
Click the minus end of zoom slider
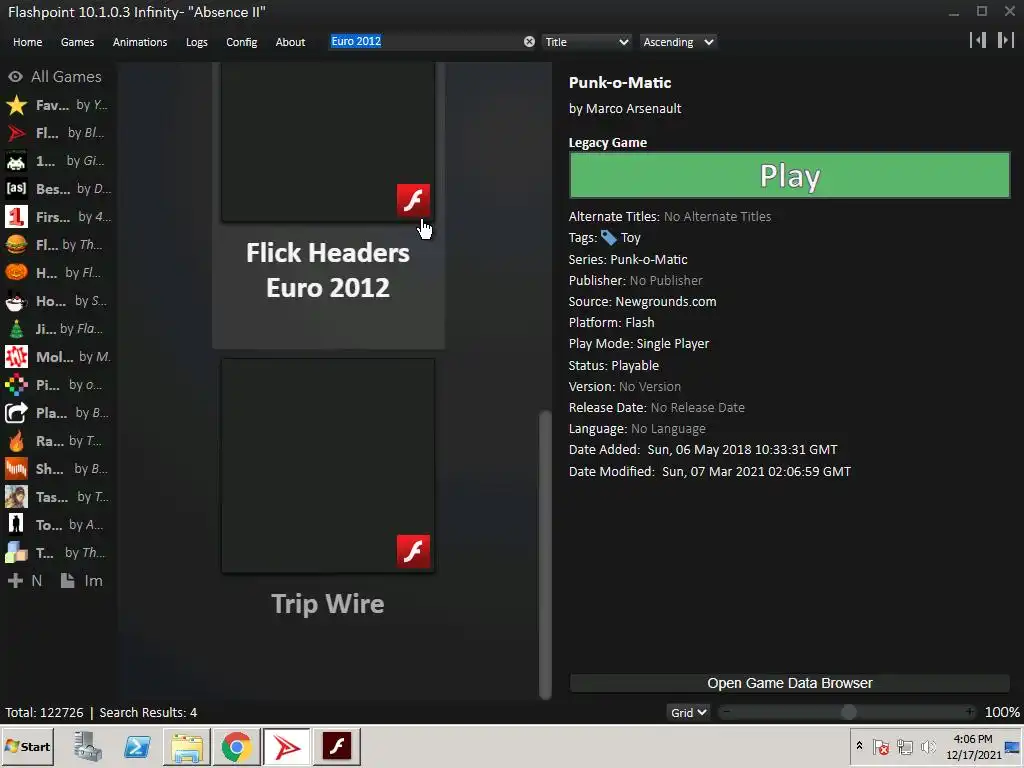pyautogui.click(x=727, y=712)
